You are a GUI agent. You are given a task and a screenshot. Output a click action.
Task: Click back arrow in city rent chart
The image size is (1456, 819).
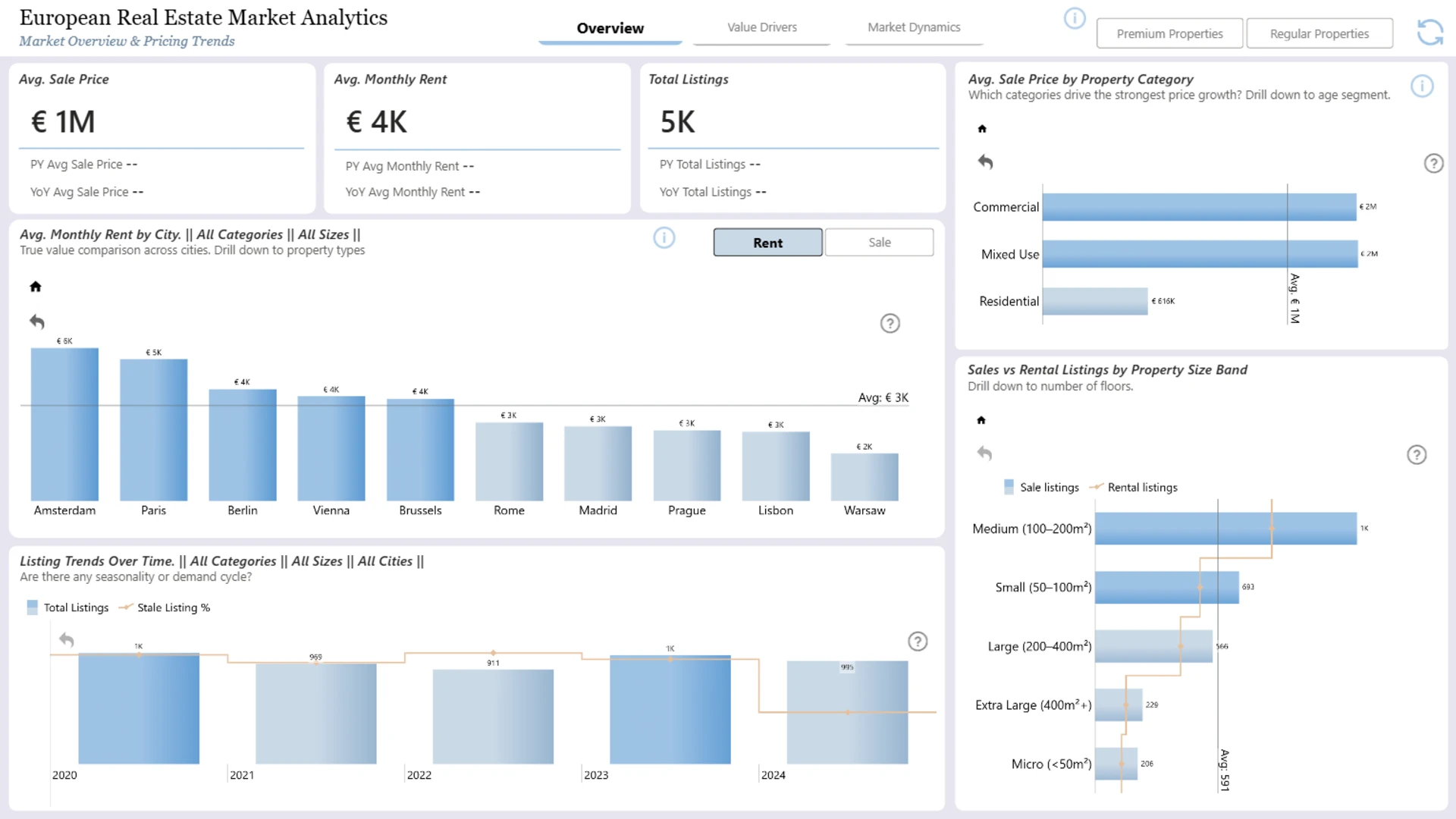37,322
